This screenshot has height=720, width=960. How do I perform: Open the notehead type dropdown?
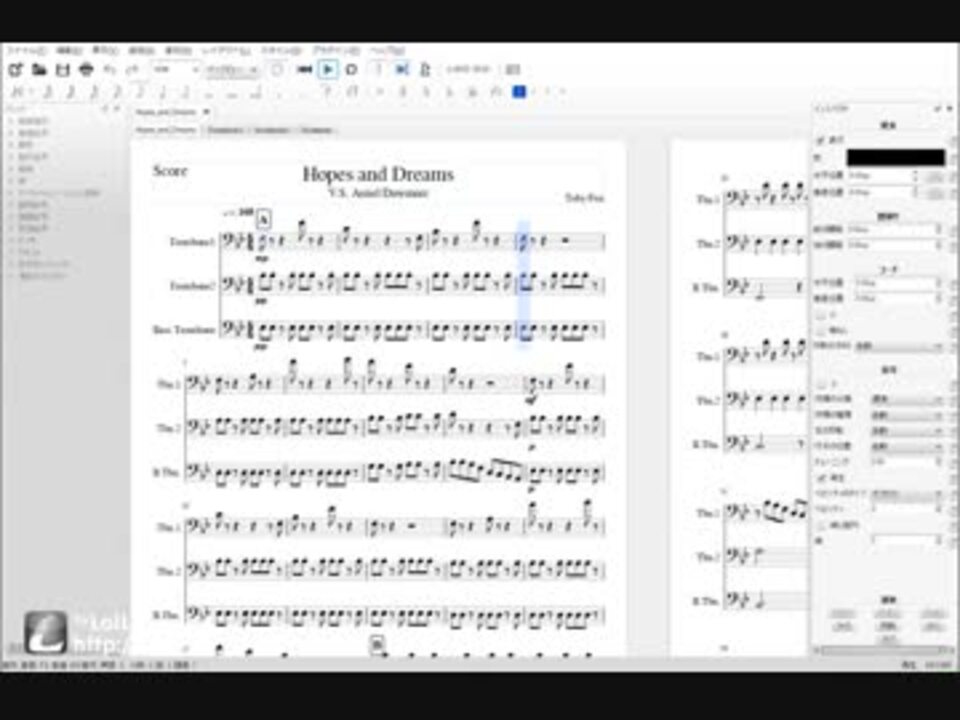907,414
